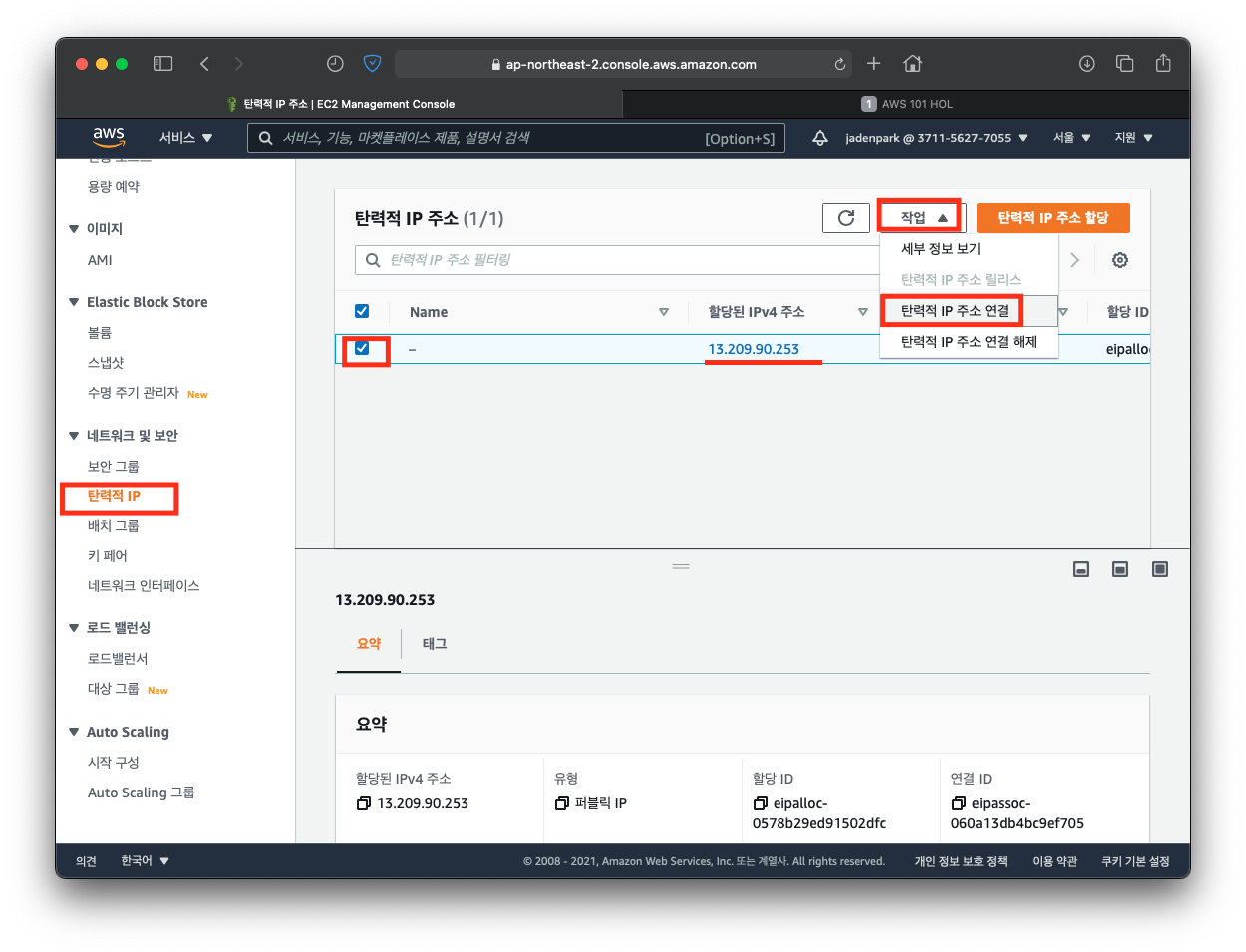
Task: Open the AWS notifications bell
Action: point(820,138)
